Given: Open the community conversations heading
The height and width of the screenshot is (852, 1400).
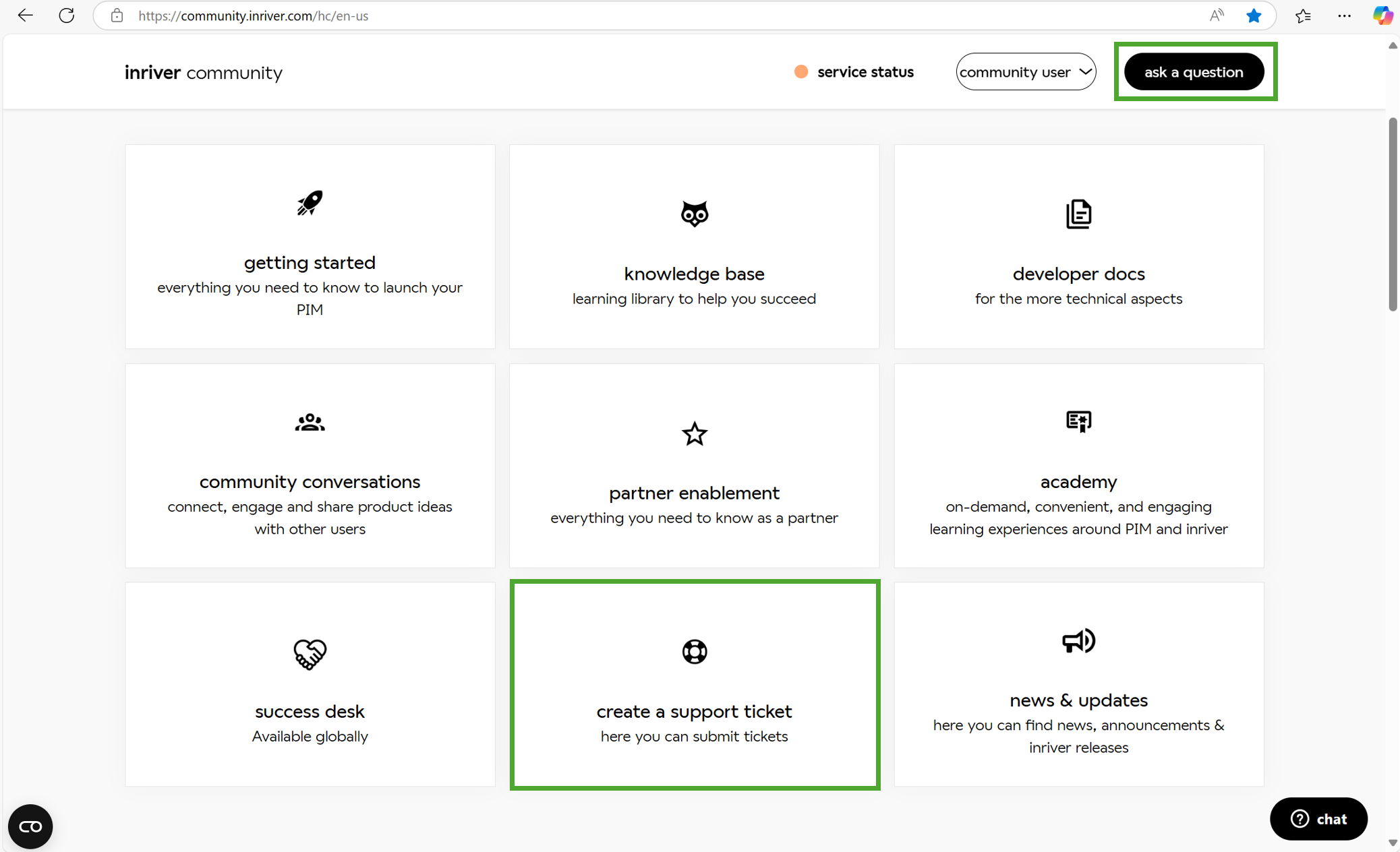Looking at the screenshot, I should (x=310, y=481).
